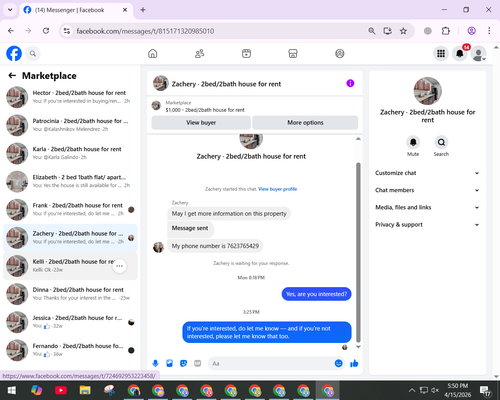Click the $1,000 2bed/2bath listing text

[x=205, y=110]
